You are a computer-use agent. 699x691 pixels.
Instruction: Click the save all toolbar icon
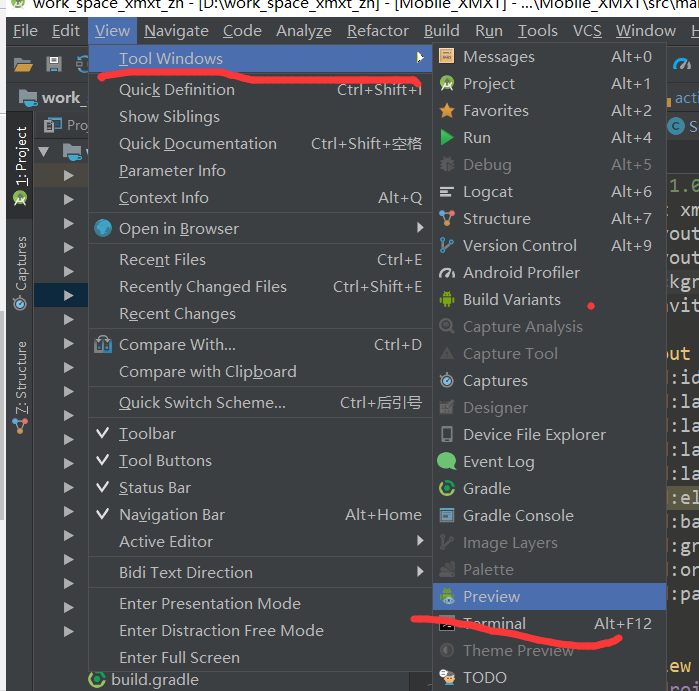(54, 64)
